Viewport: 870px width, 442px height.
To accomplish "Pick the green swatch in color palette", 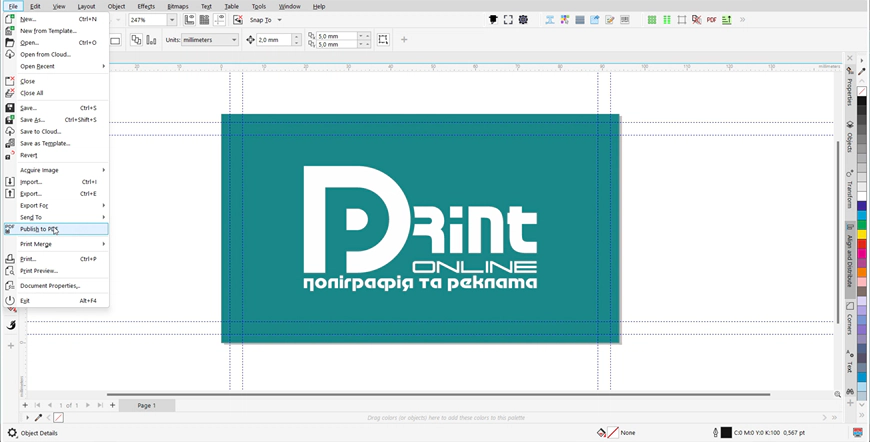I will tap(862, 225).
